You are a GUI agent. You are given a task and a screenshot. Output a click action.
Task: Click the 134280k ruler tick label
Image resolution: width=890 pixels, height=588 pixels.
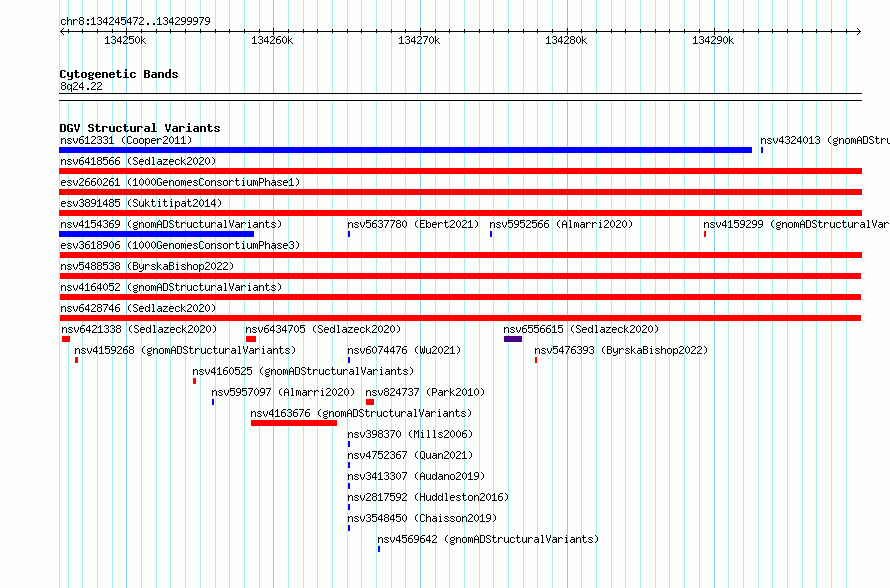[x=566, y=40]
